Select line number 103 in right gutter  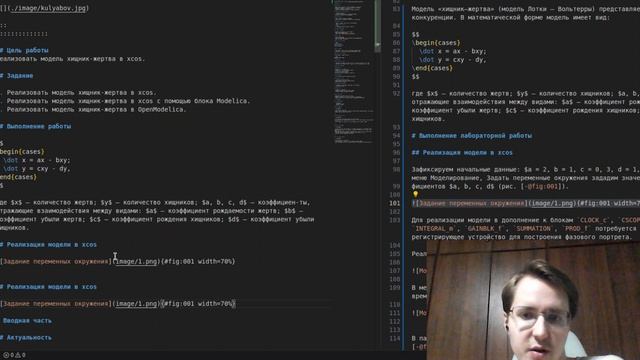tap(395, 220)
